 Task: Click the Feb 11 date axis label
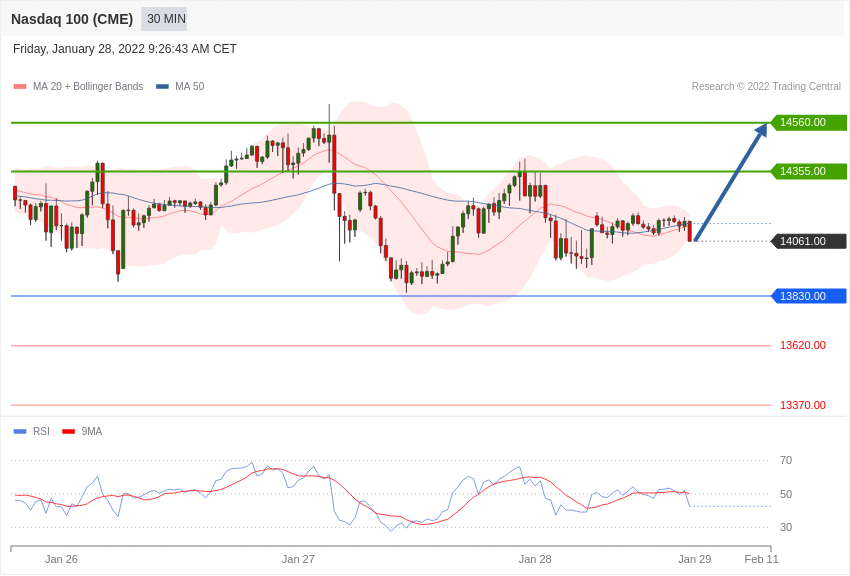(x=761, y=559)
